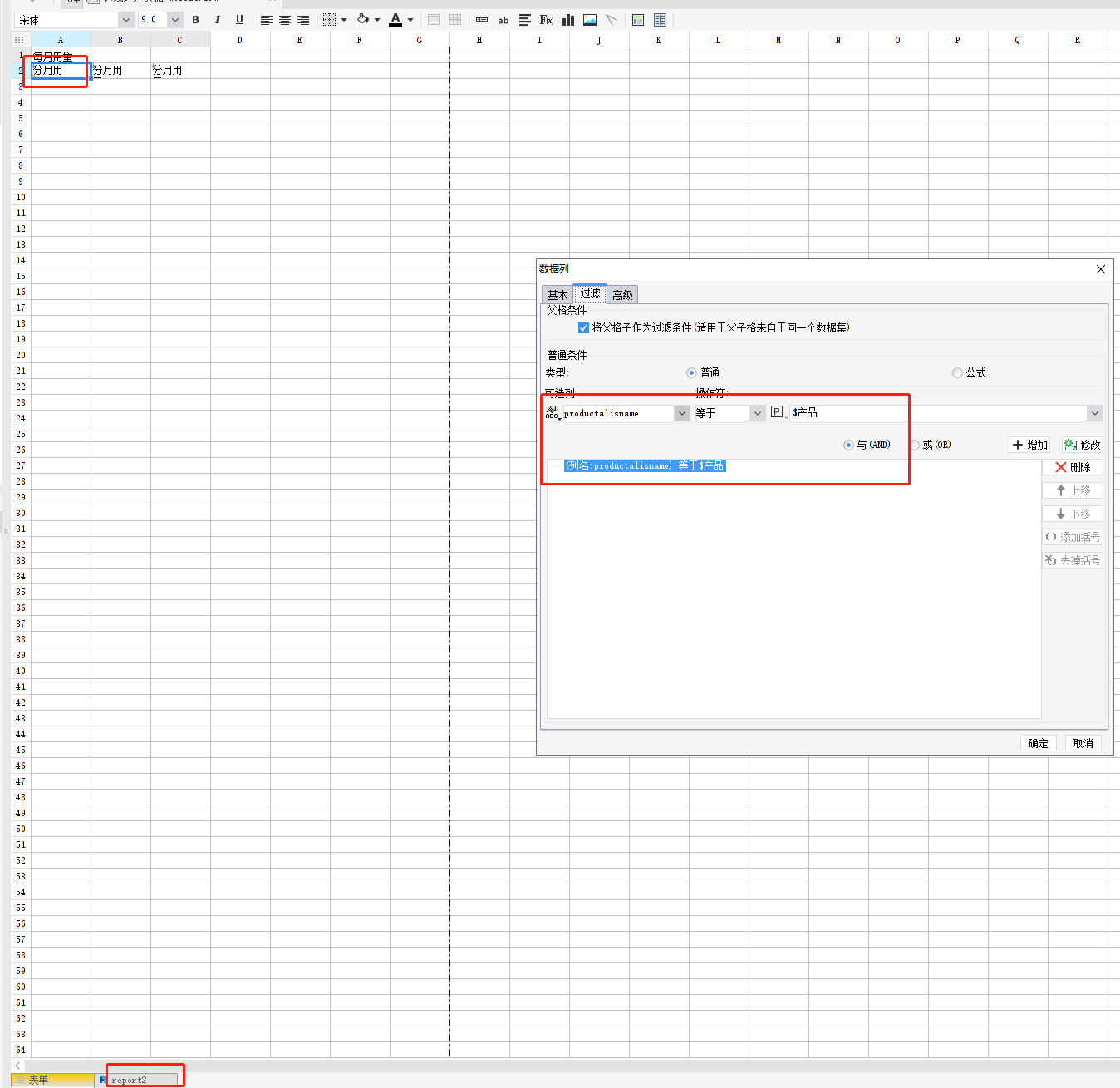Insert plain text with ab icon
The width and height of the screenshot is (1120, 1088).
point(504,20)
